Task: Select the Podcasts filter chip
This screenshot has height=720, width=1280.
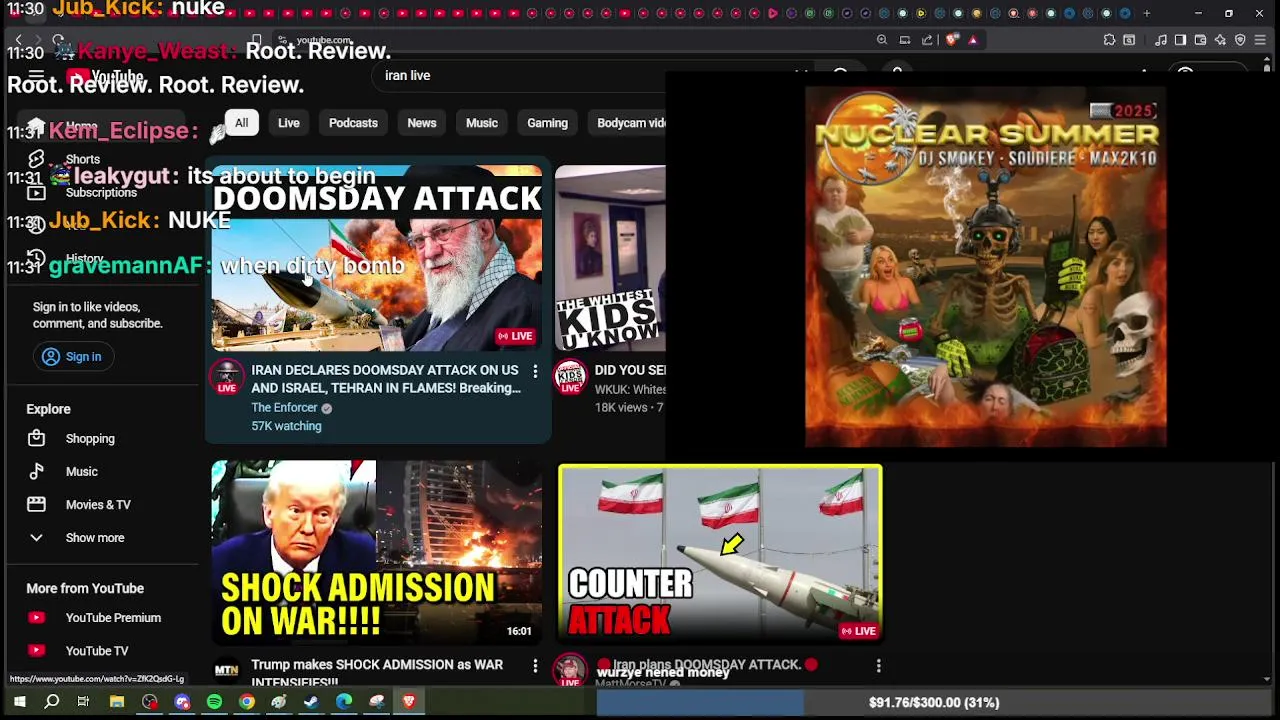Action: pyautogui.click(x=353, y=123)
